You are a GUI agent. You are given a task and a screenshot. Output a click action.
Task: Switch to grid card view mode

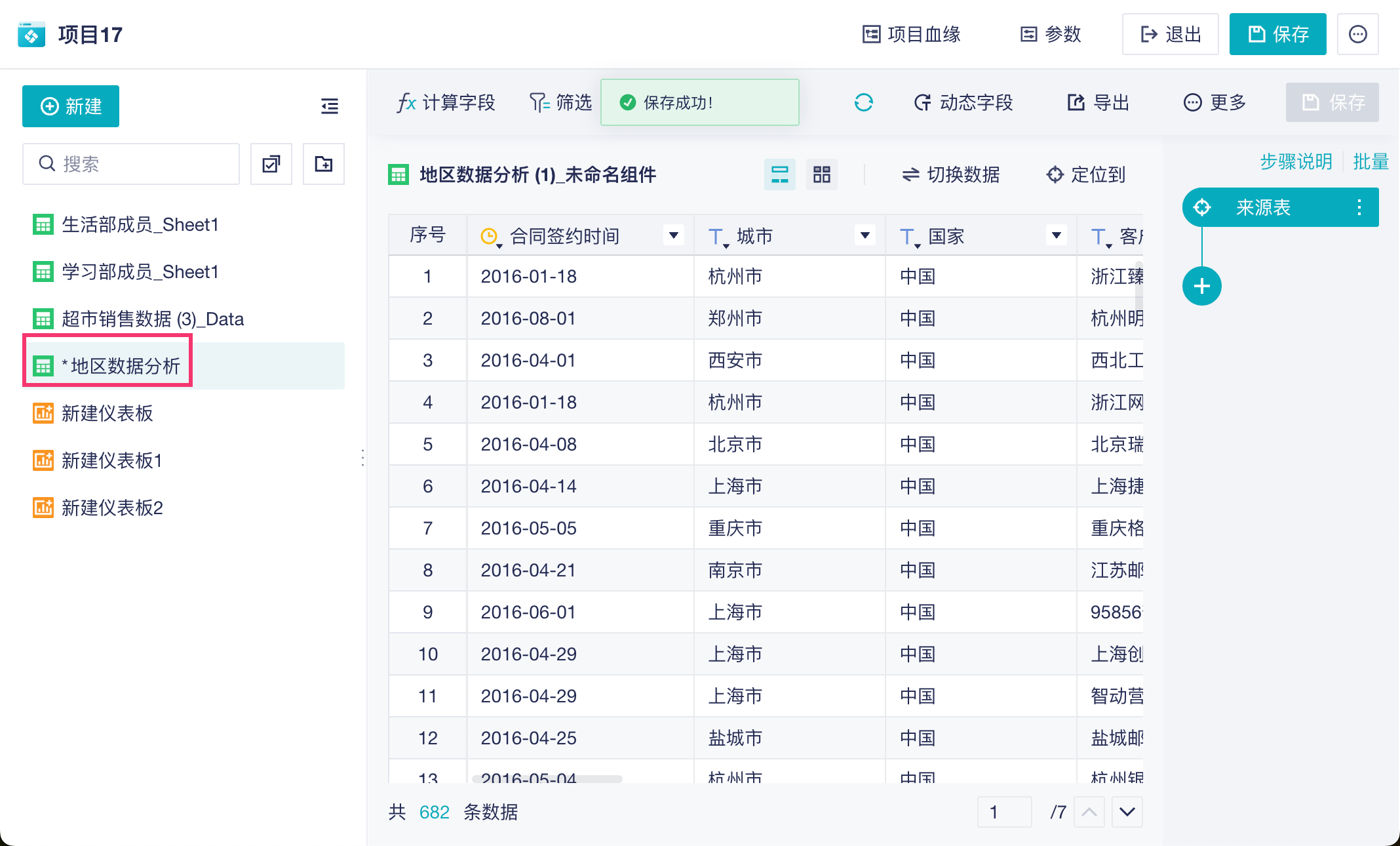(821, 174)
